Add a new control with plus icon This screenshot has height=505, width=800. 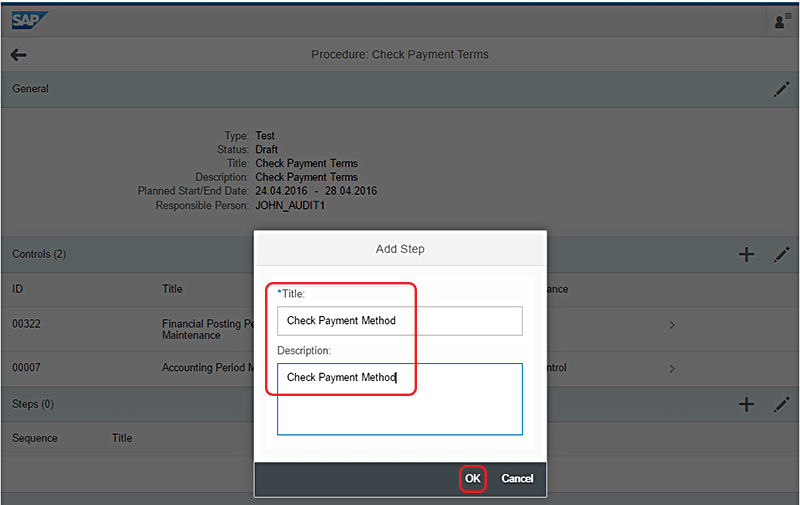pyautogui.click(x=746, y=254)
